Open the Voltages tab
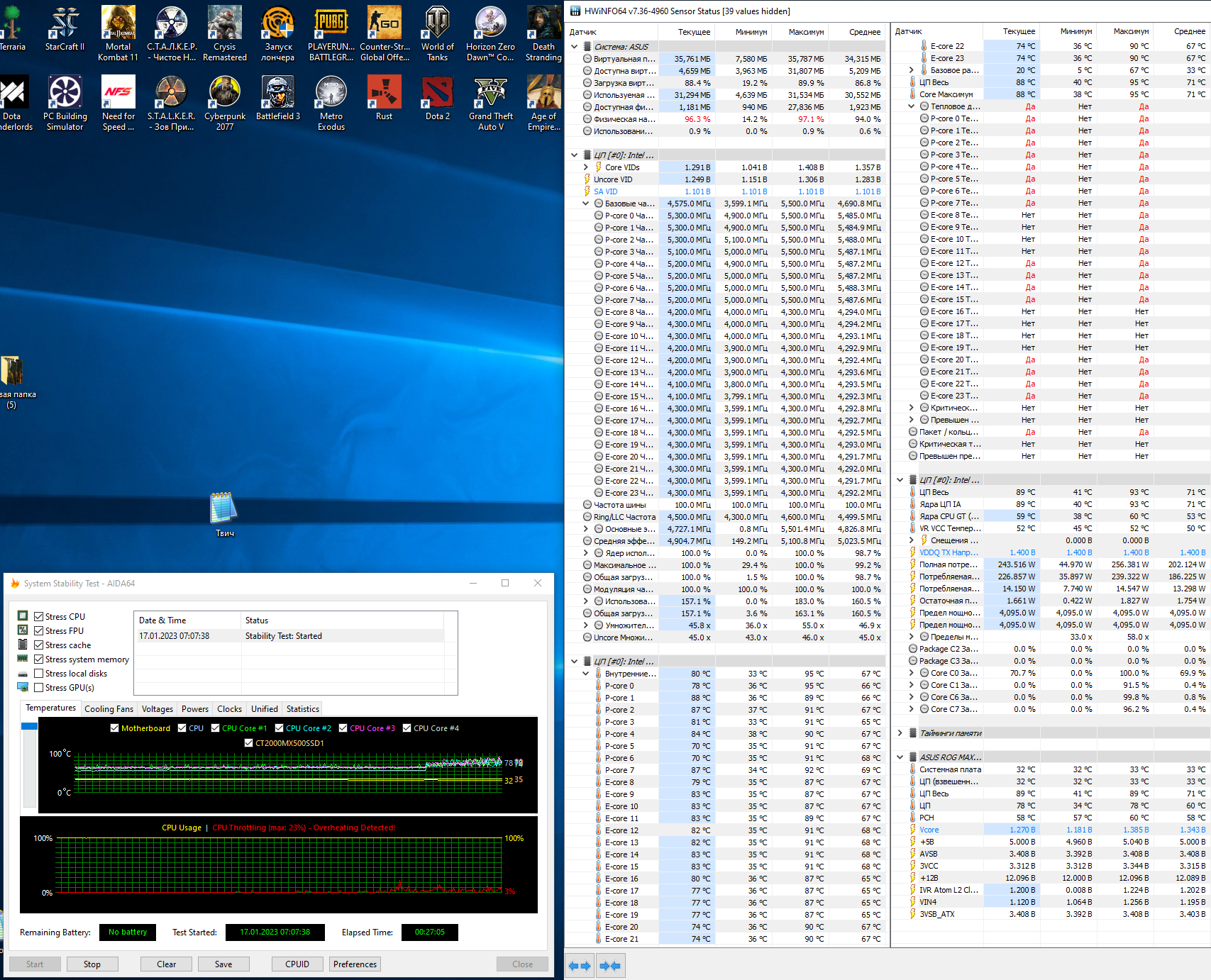The height and width of the screenshot is (980, 1211). tap(157, 709)
